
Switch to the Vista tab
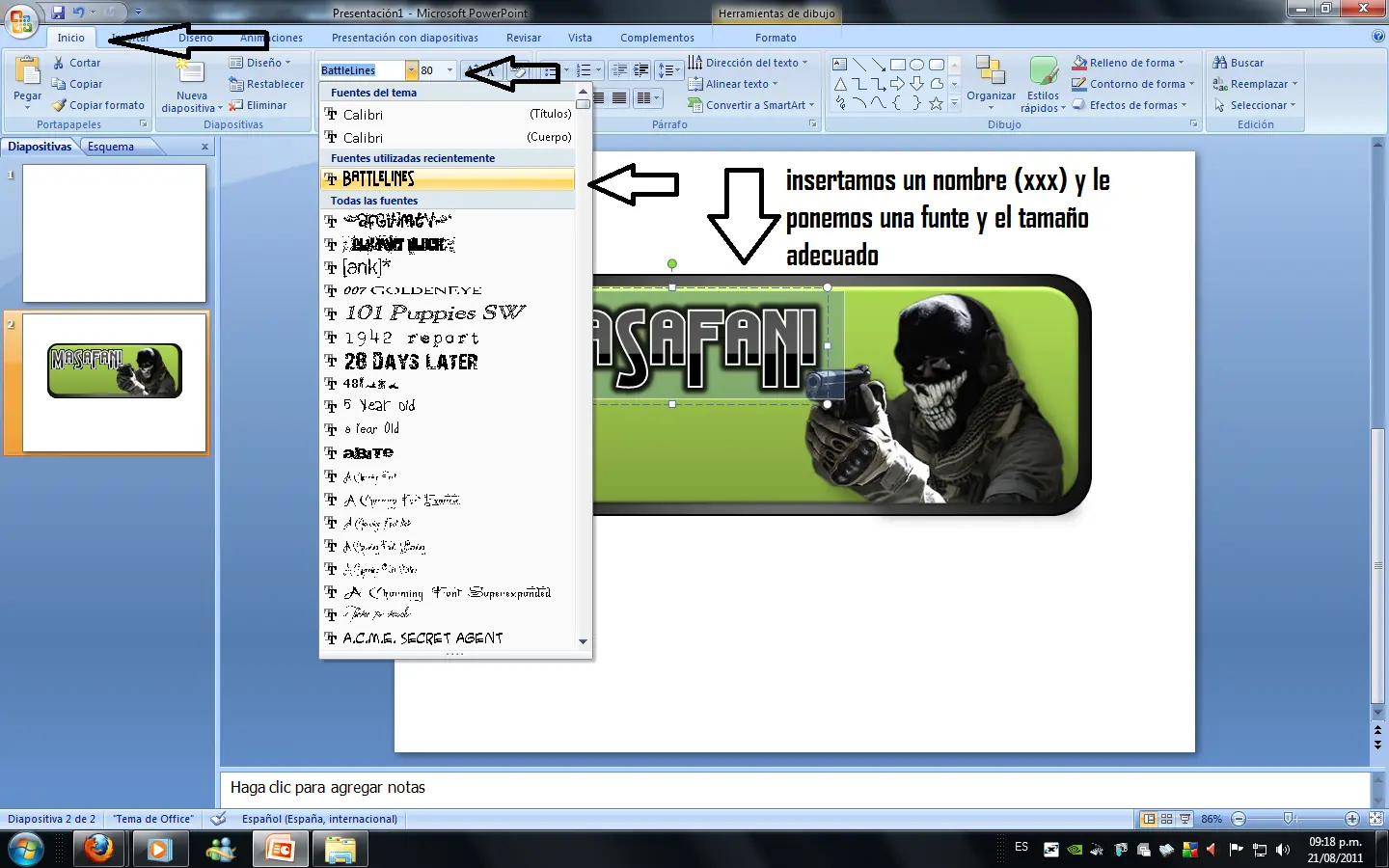(x=580, y=38)
